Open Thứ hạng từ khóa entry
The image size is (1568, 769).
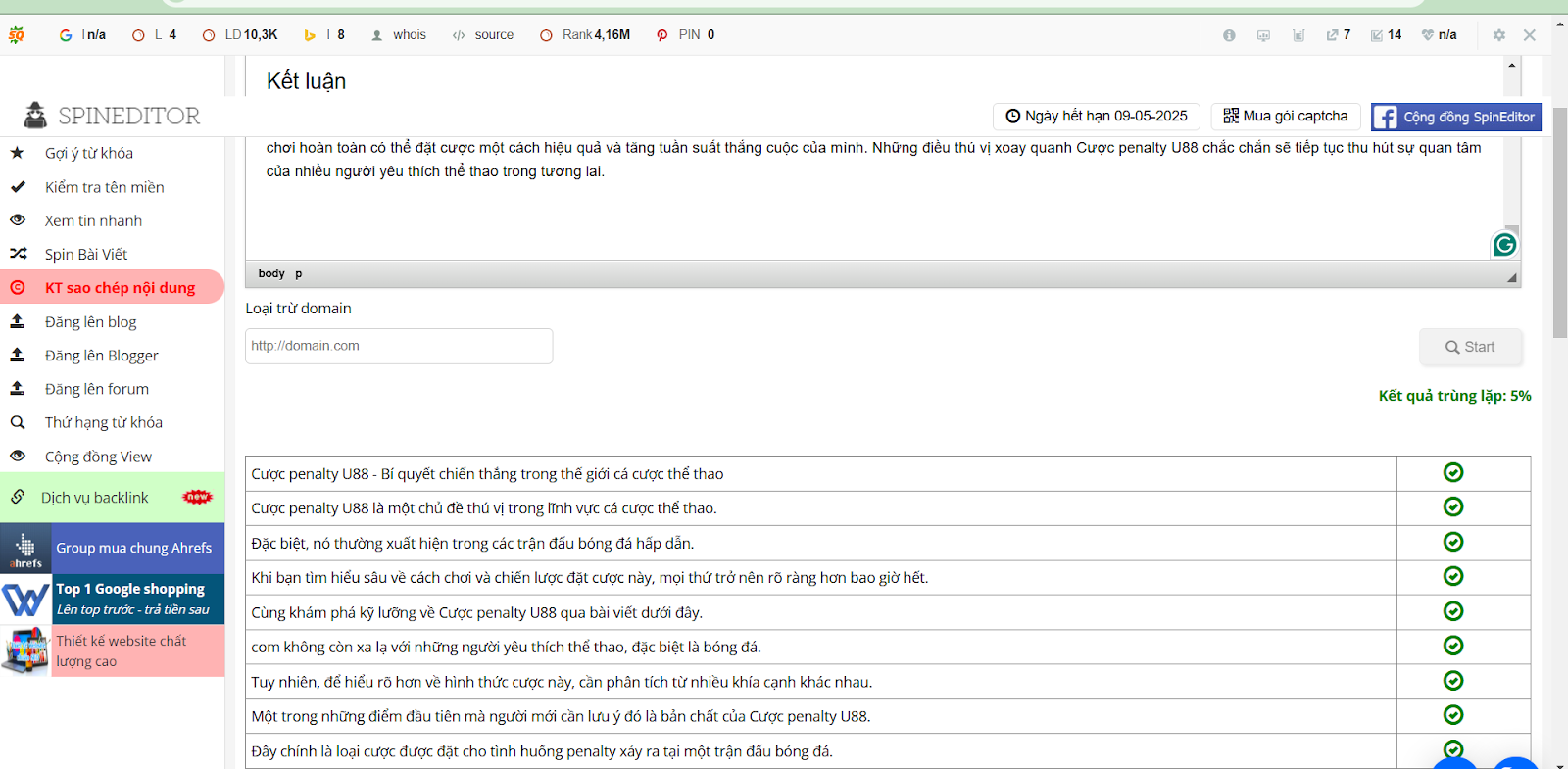point(103,422)
